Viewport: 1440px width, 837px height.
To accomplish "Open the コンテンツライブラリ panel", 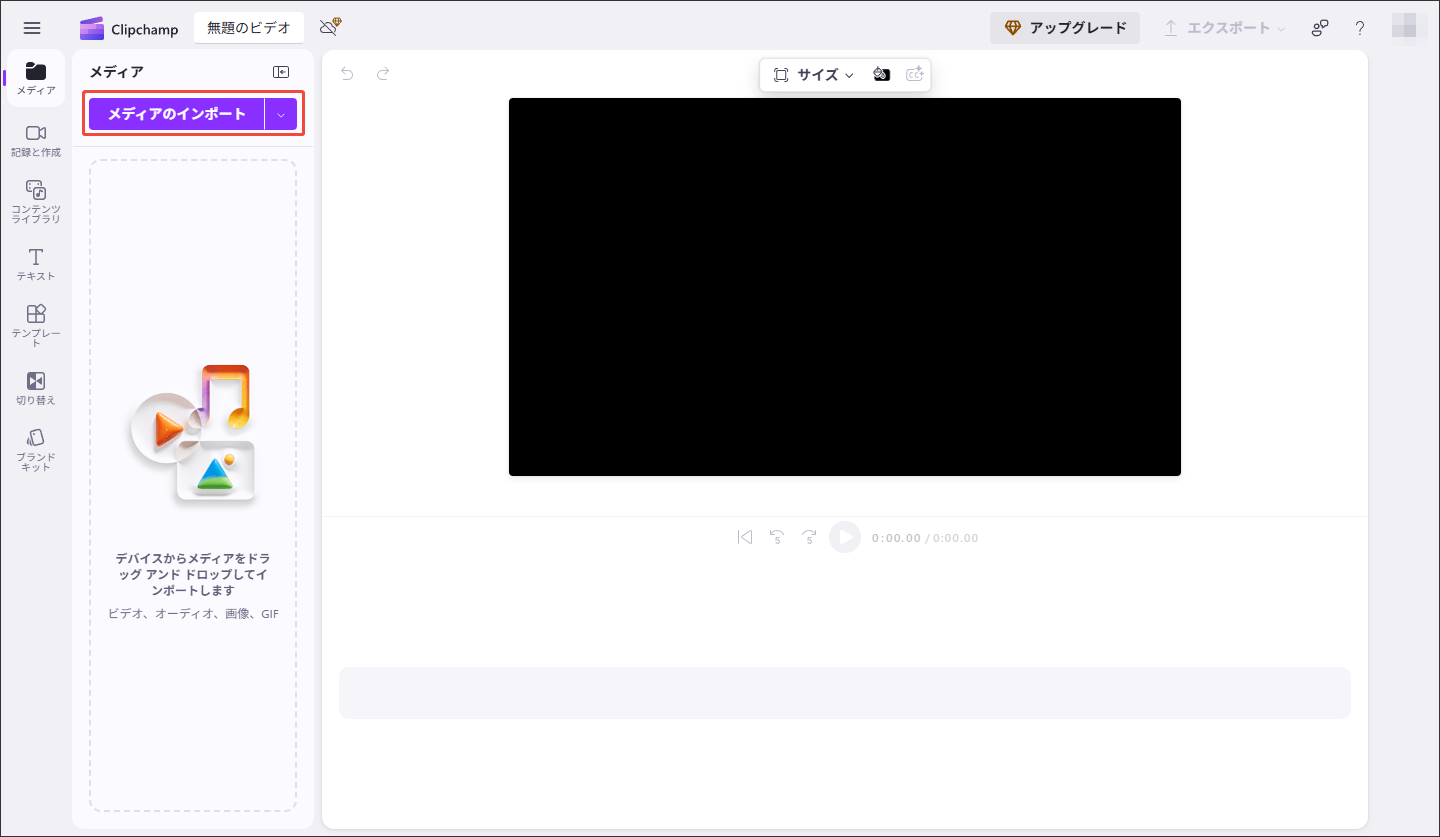I will [35, 202].
